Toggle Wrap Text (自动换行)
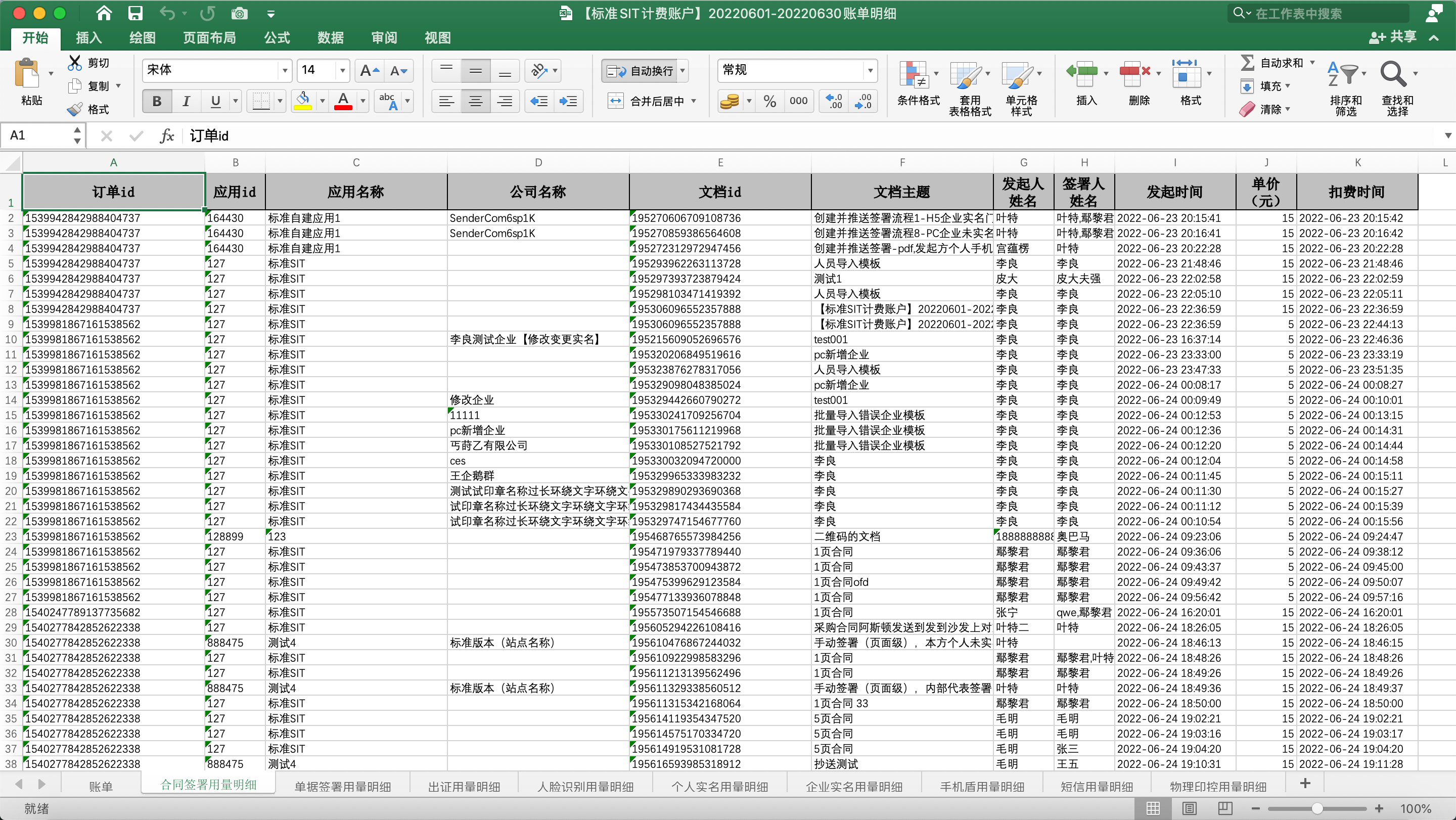Image resolution: width=1456 pixels, height=820 pixels. pos(639,71)
